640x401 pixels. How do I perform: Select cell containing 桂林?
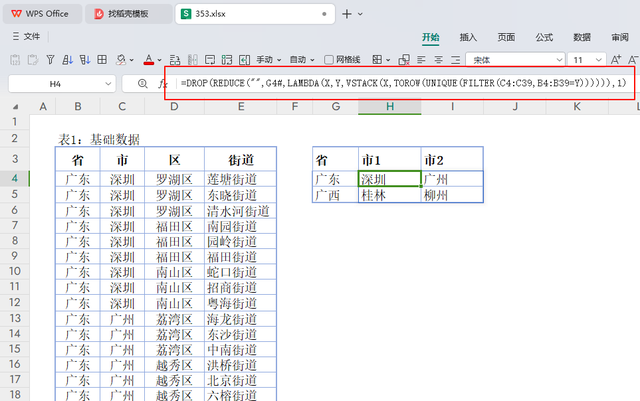390,195
